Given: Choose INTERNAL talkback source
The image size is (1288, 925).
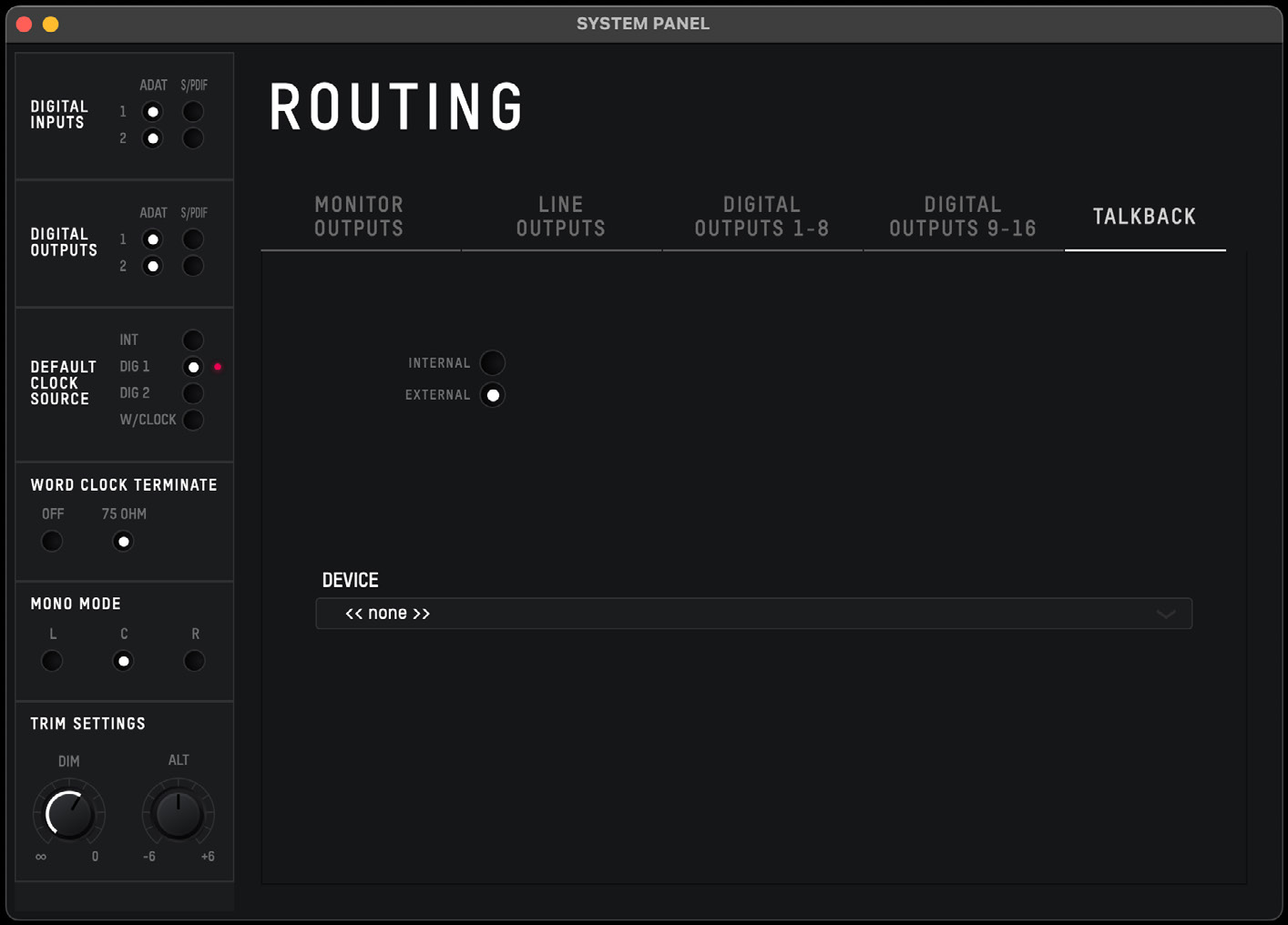Looking at the screenshot, I should click(x=493, y=363).
